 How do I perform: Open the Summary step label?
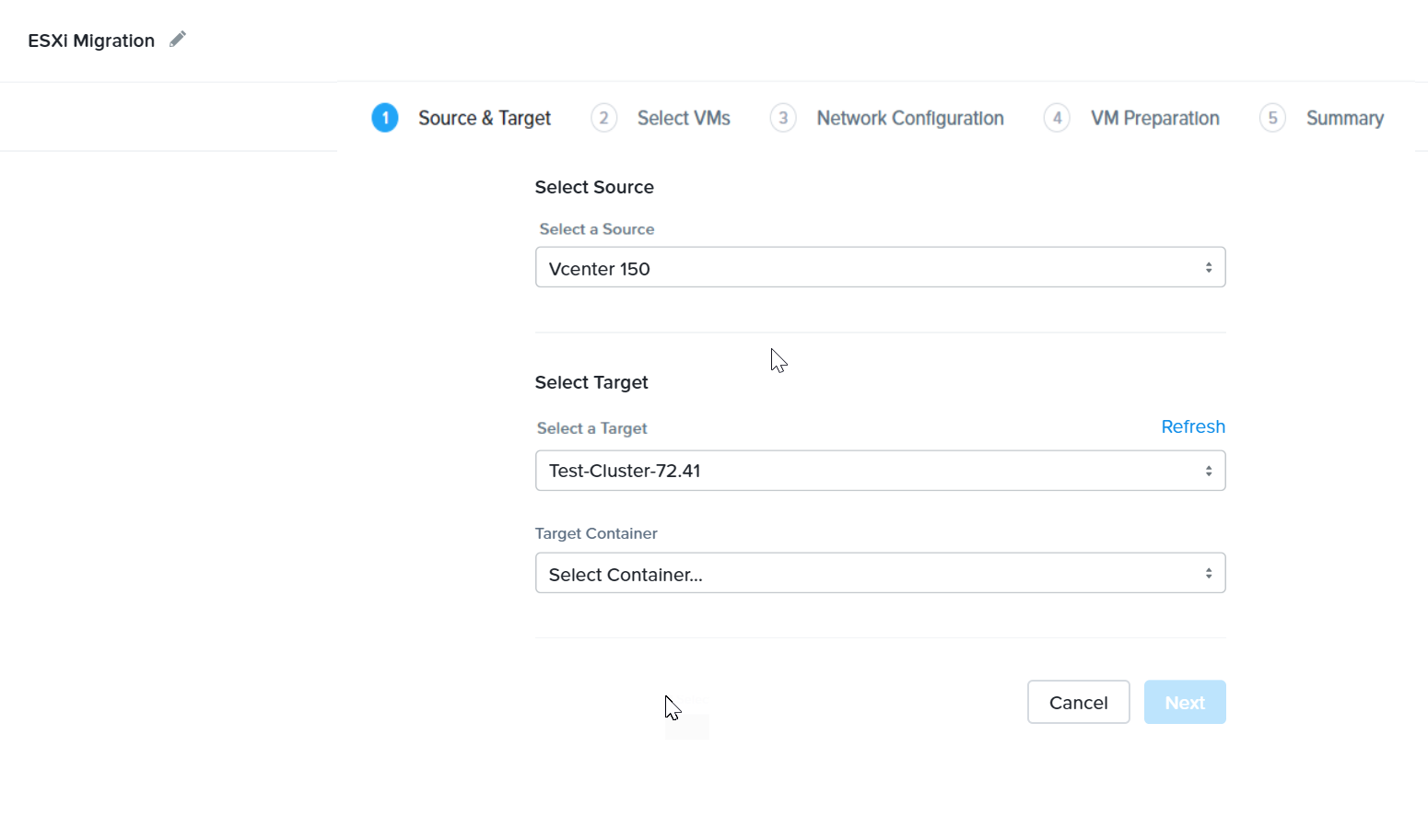(x=1345, y=118)
